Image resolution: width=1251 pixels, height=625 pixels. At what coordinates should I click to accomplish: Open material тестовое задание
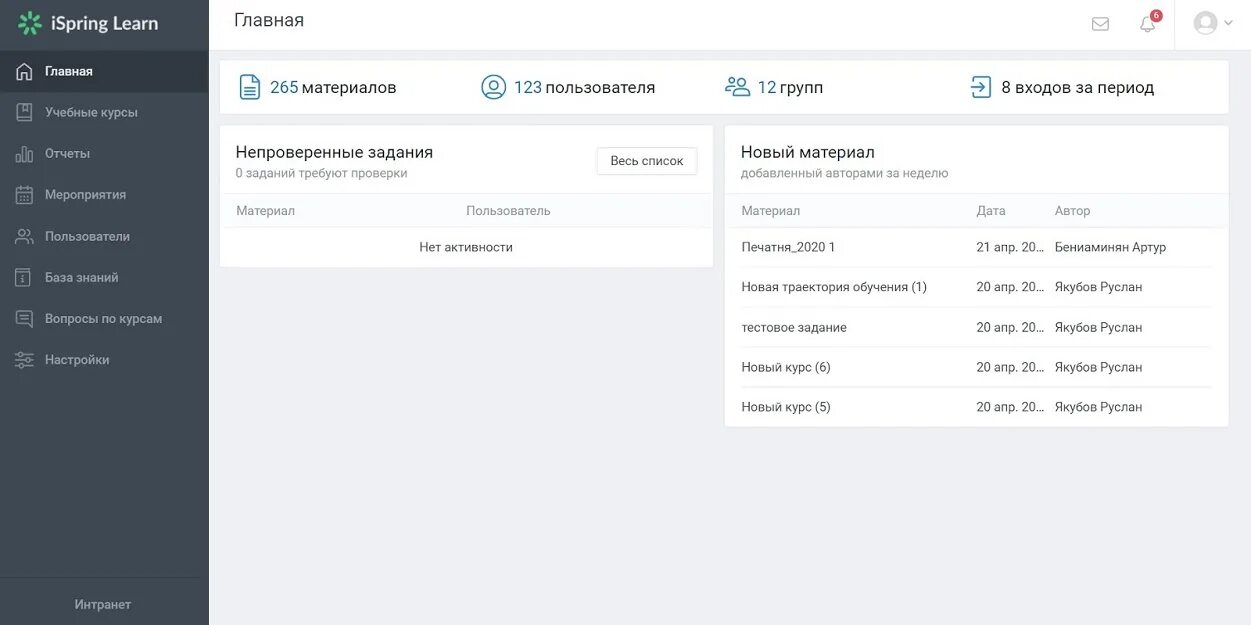(794, 327)
